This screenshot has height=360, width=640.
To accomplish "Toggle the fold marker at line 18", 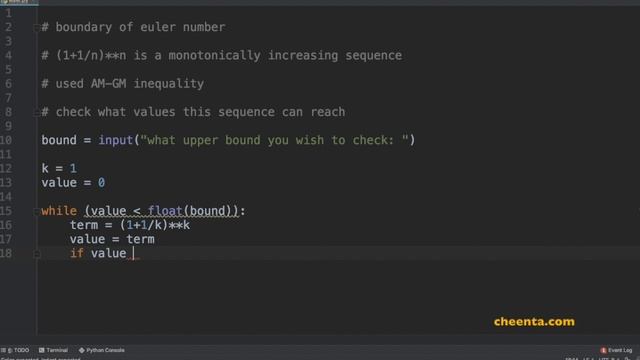I will (x=36, y=254).
